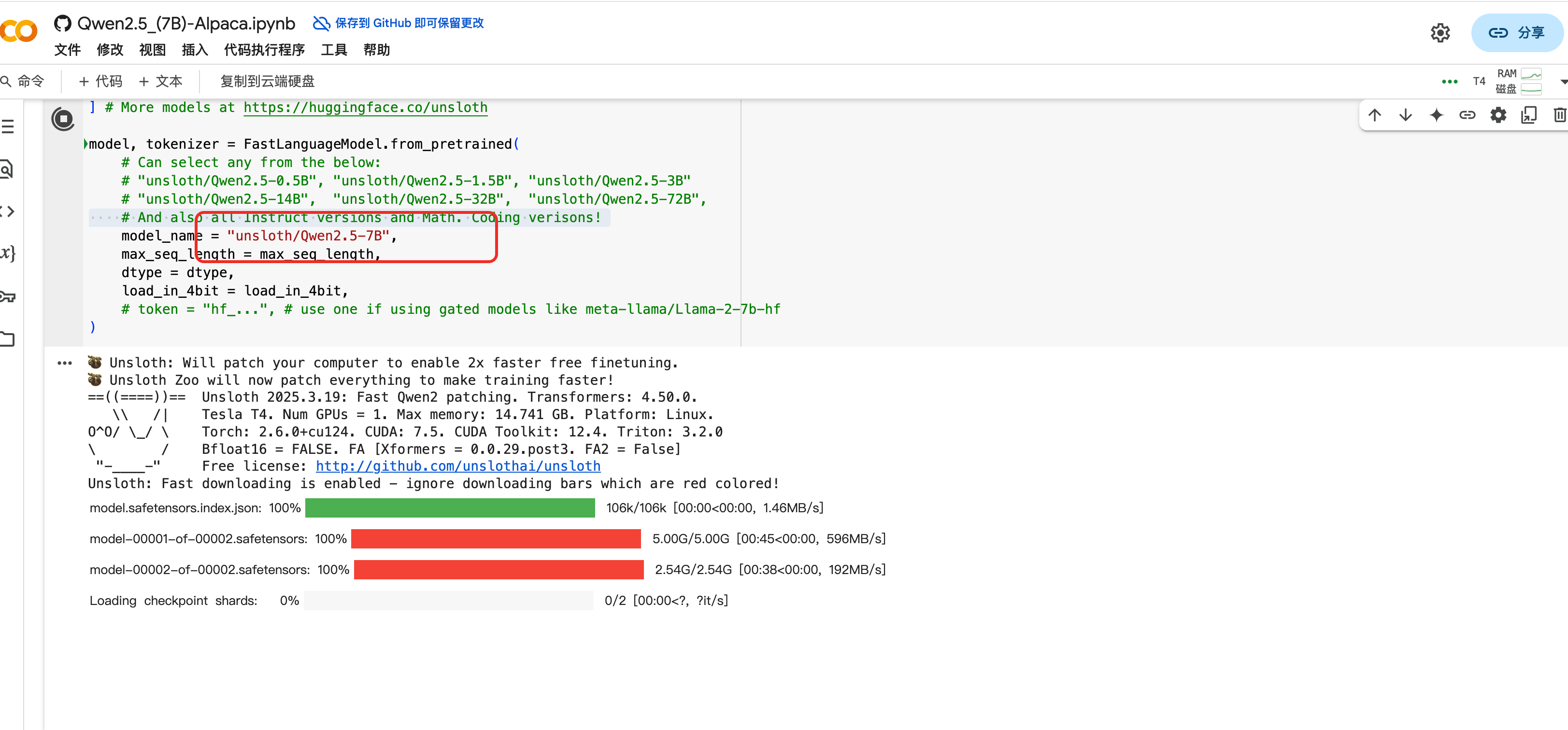Click the T4 runtime type label
The height and width of the screenshot is (730, 1568).
(1479, 82)
